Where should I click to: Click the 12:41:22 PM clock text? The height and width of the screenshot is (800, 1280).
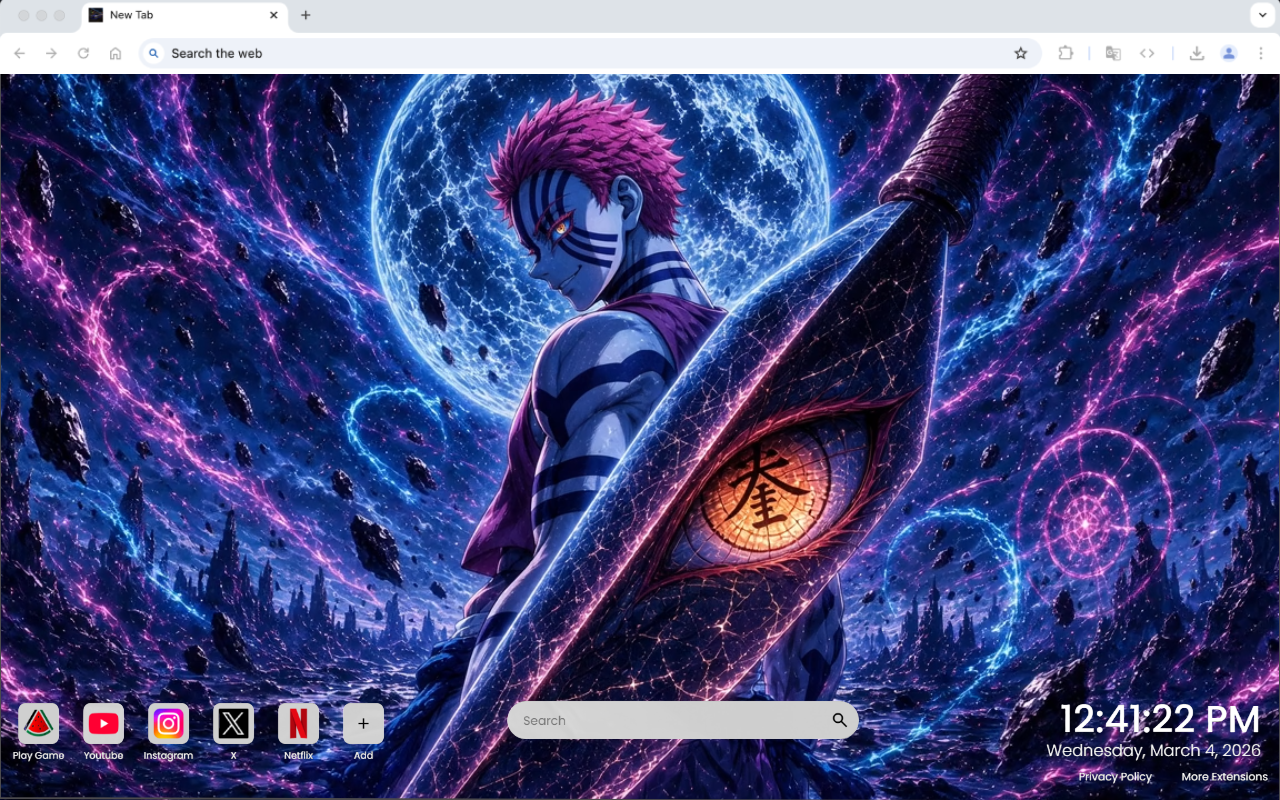tap(1160, 720)
